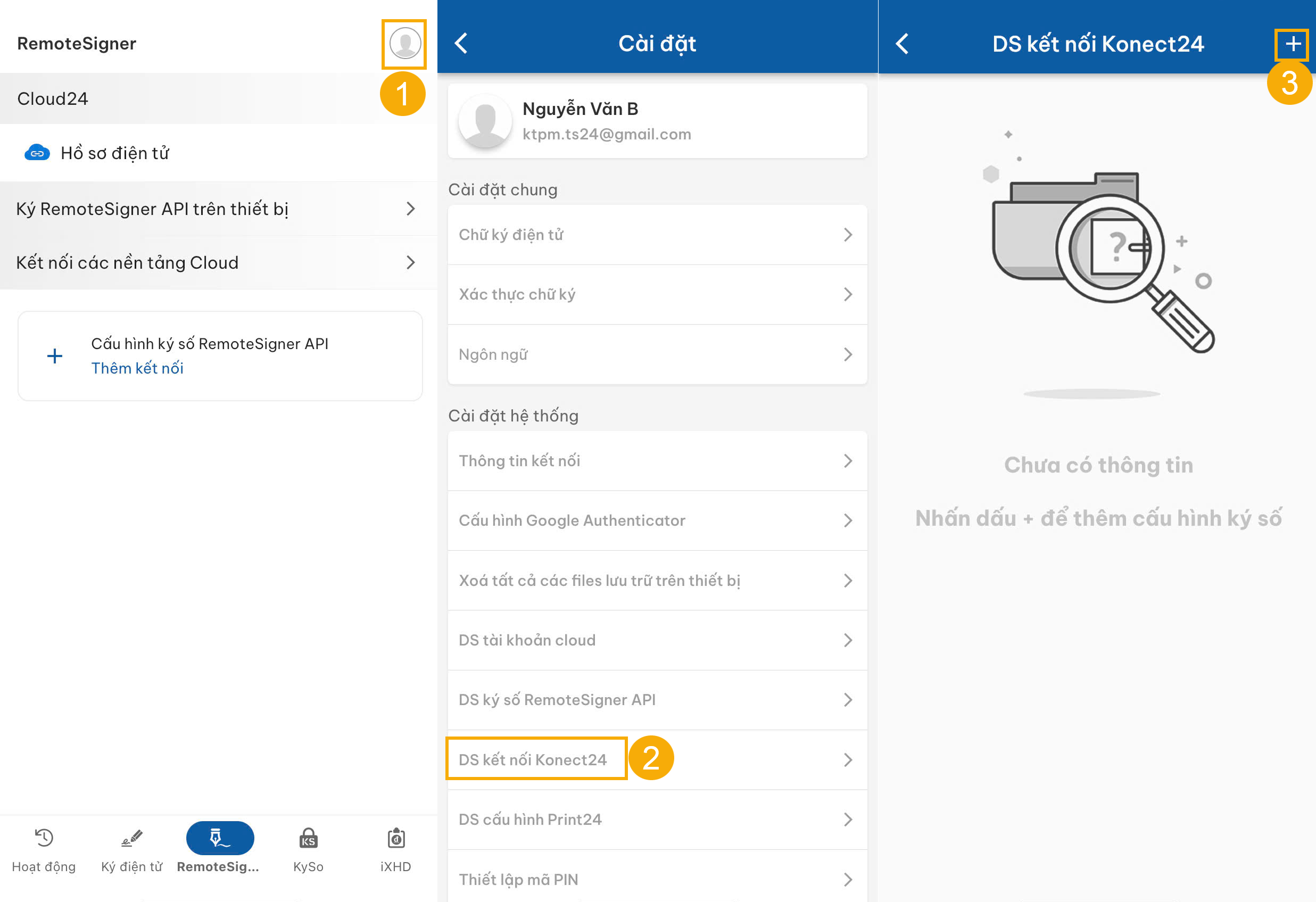Switch to the Ký điện tử tab
1316x902 pixels.
click(131, 849)
